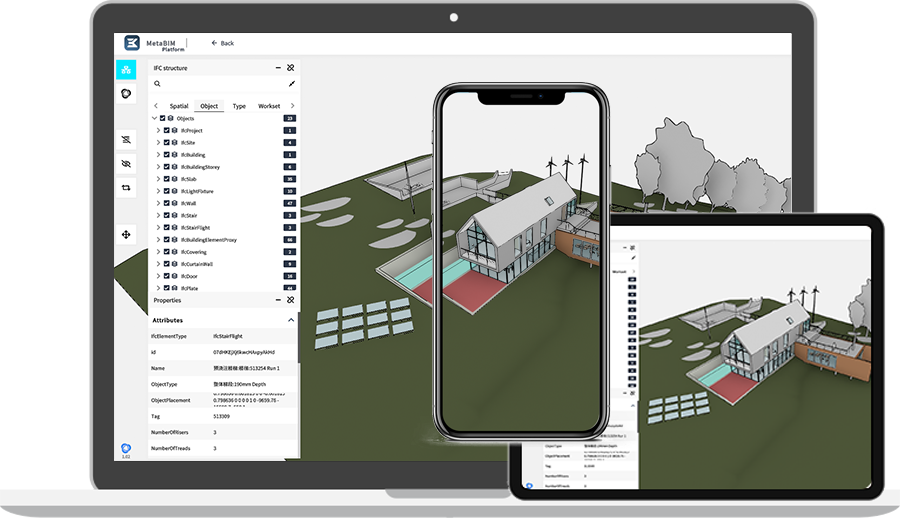Collapse the Attributes section
Screen dimensions: 900x532
click(291, 320)
